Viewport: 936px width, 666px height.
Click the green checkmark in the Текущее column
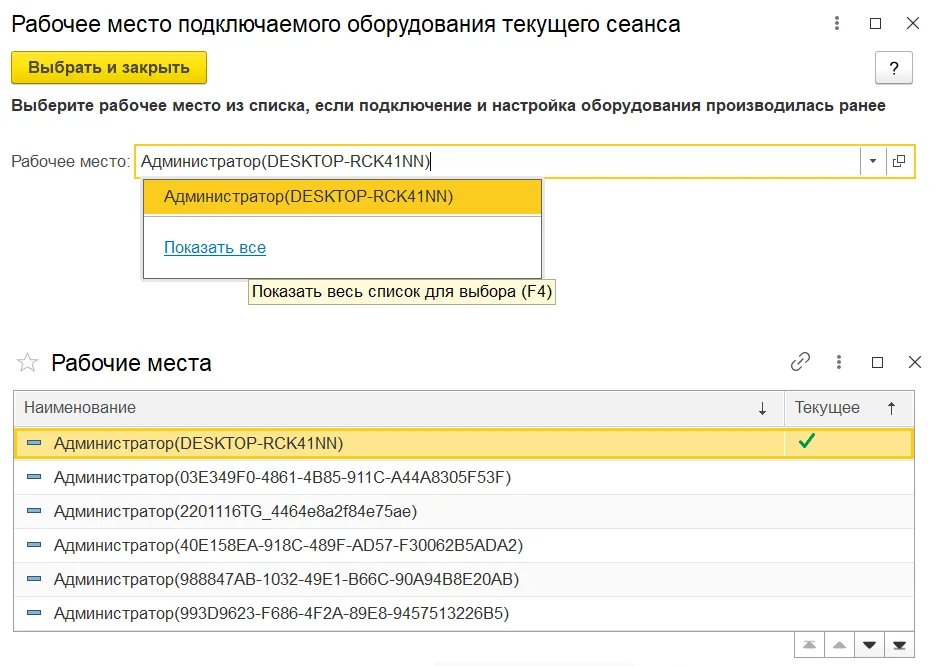click(806, 441)
